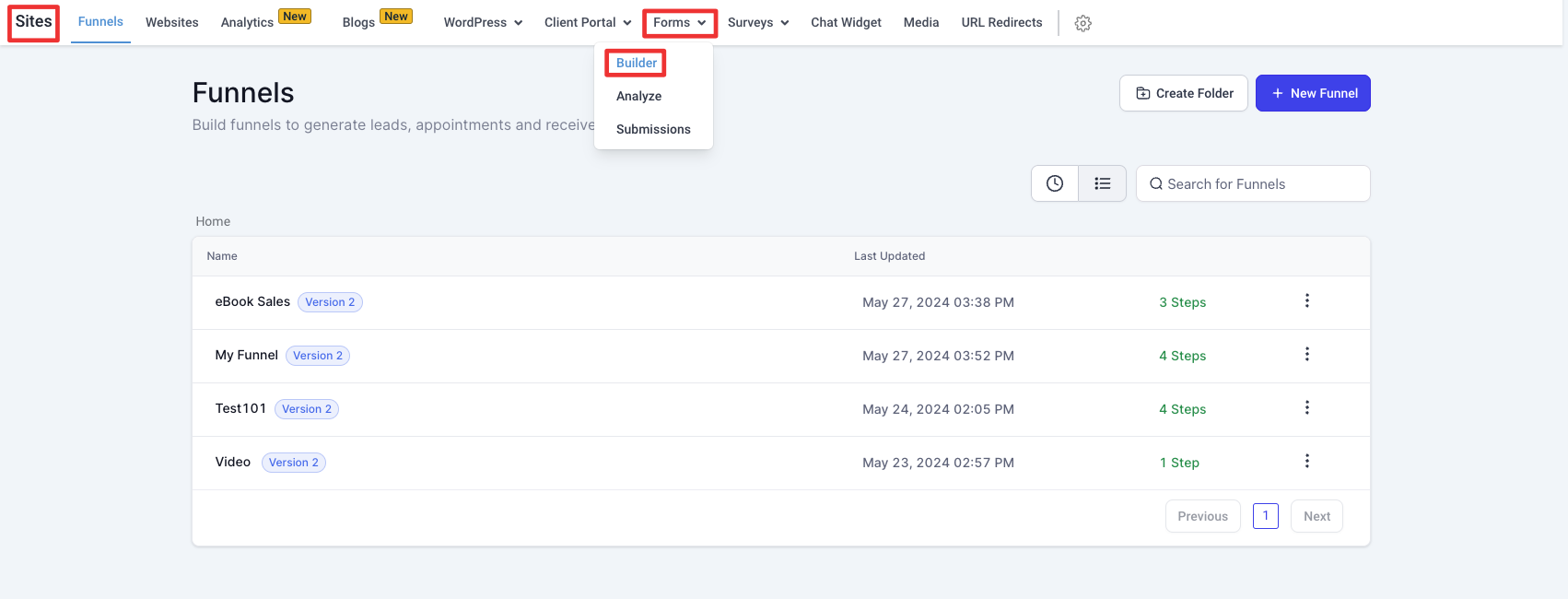Open Video funnel three-dot menu
The image size is (1568, 599).
[x=1306, y=462]
